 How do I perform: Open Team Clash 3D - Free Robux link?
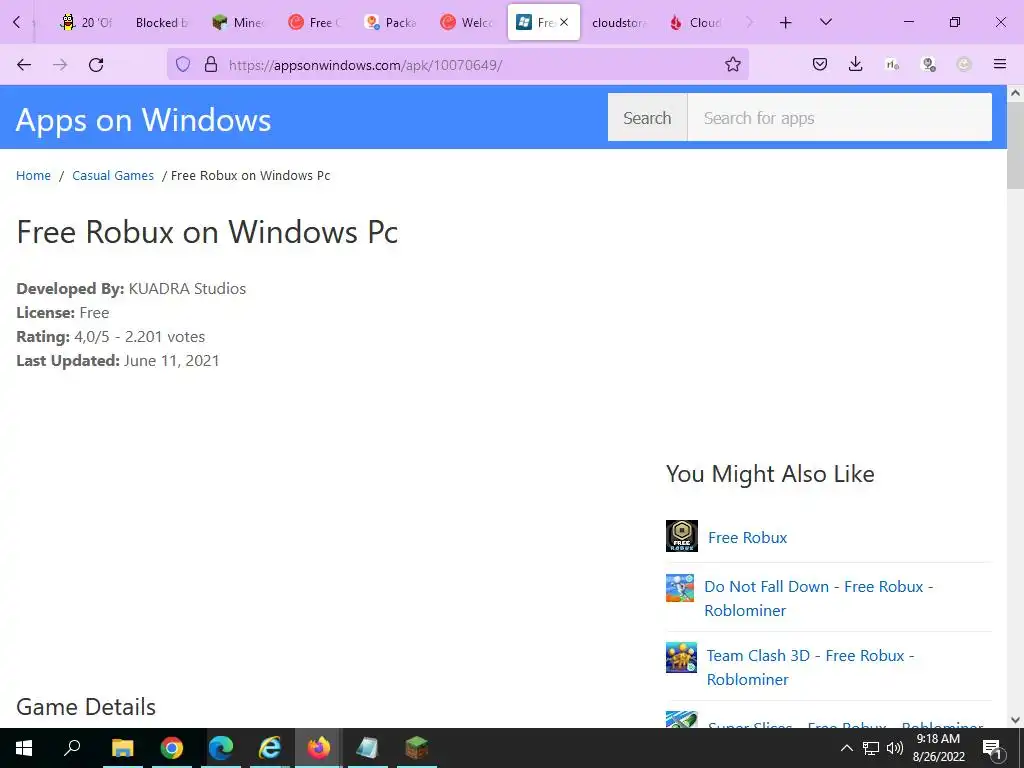(x=810, y=667)
